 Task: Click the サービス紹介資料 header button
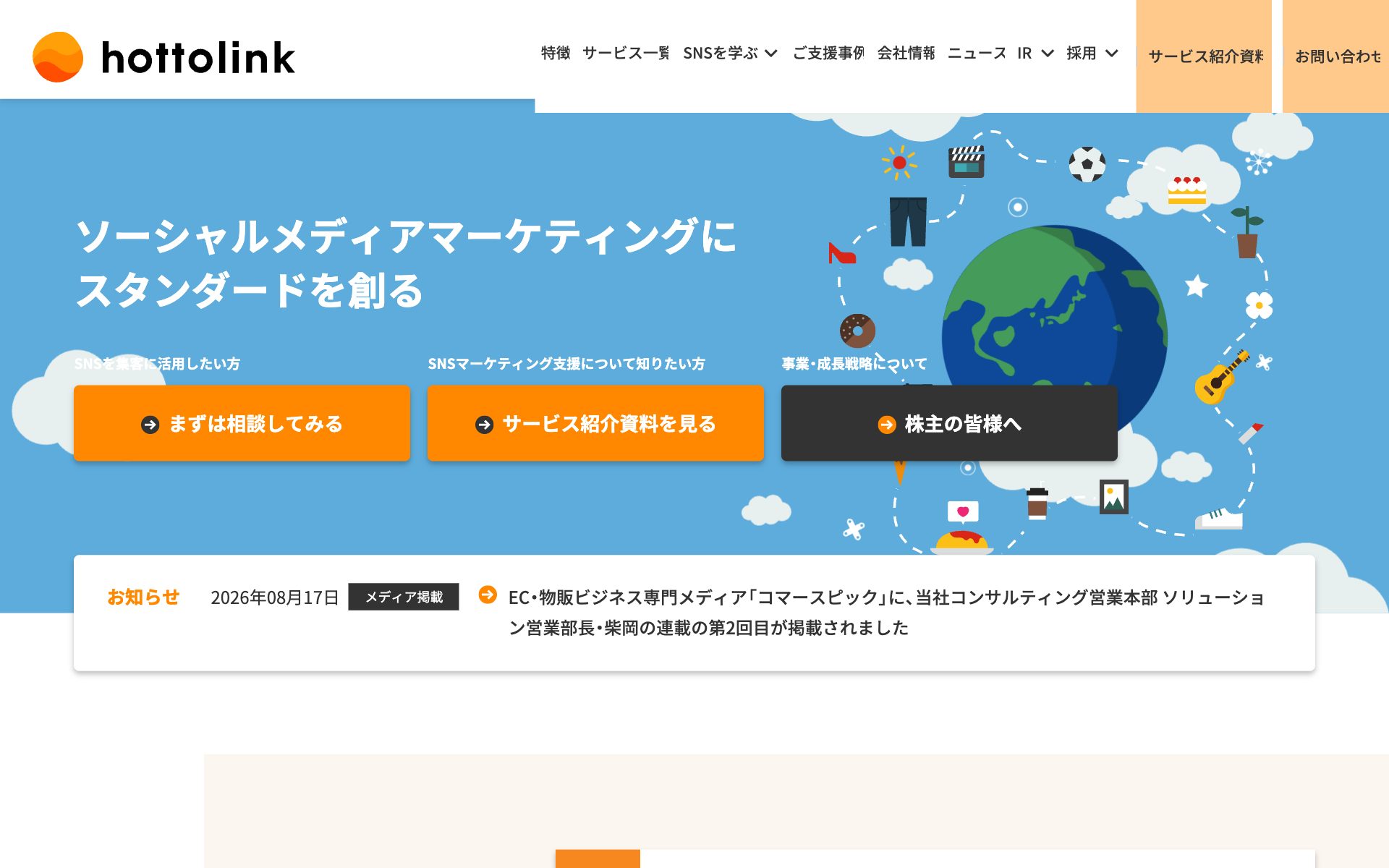[1204, 56]
